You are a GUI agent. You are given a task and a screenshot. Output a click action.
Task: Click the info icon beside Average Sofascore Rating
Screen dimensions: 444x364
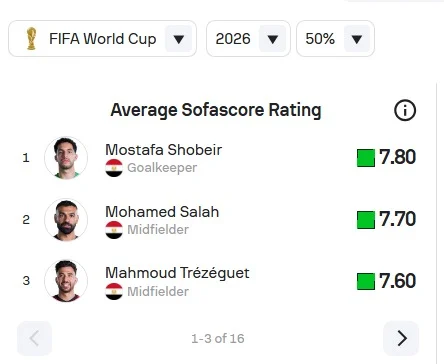pos(405,110)
